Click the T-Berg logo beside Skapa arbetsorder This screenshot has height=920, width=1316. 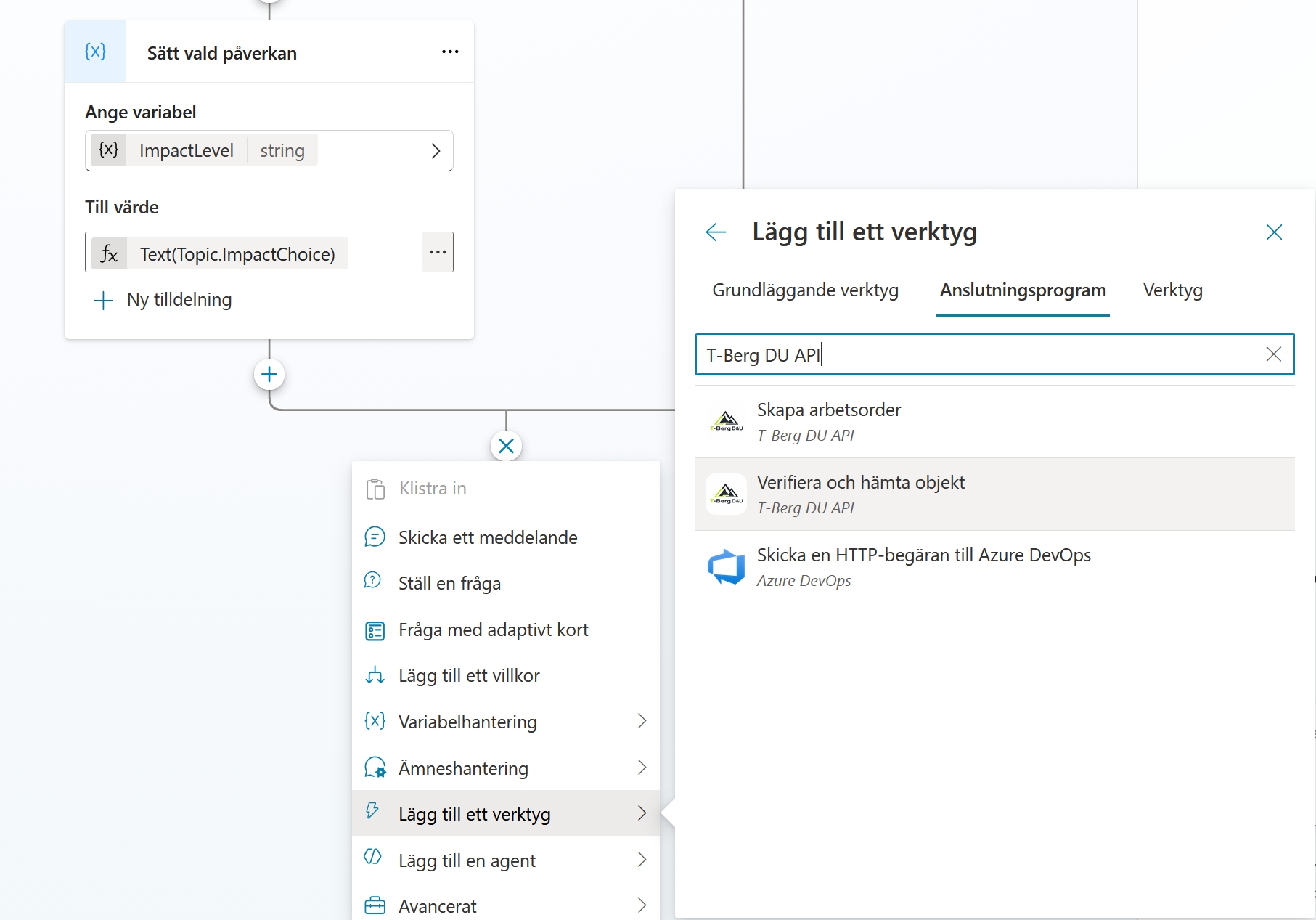[727, 422]
